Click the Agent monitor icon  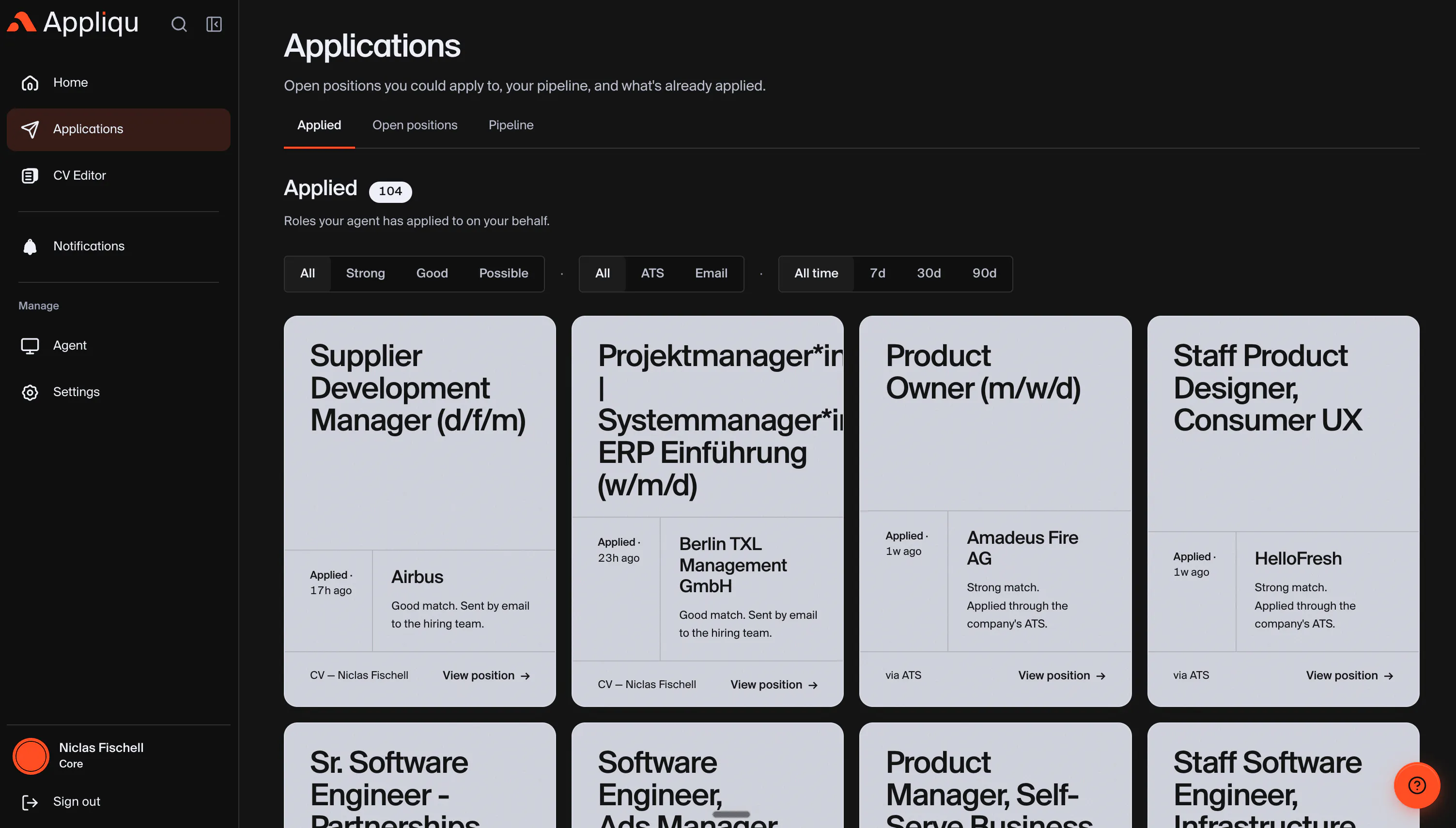[x=30, y=346]
